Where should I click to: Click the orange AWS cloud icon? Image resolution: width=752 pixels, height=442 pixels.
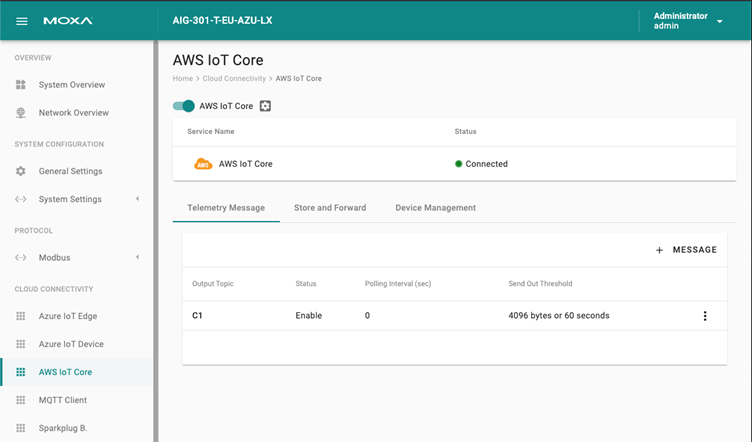203,164
